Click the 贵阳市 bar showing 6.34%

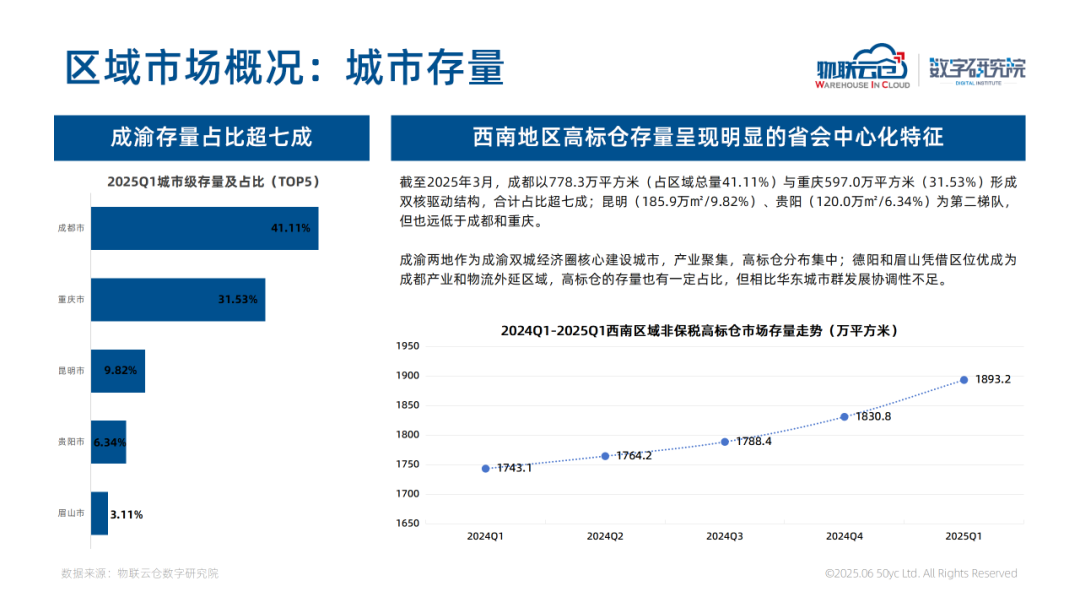tap(108, 442)
